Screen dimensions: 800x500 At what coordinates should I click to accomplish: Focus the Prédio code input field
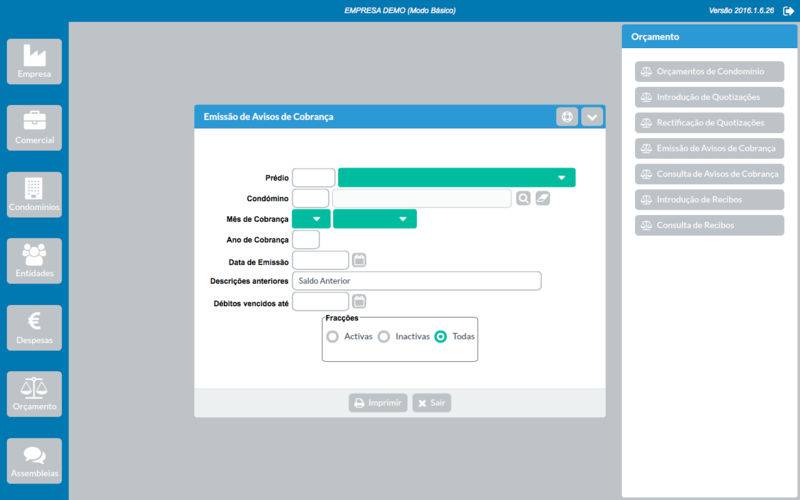pos(314,178)
